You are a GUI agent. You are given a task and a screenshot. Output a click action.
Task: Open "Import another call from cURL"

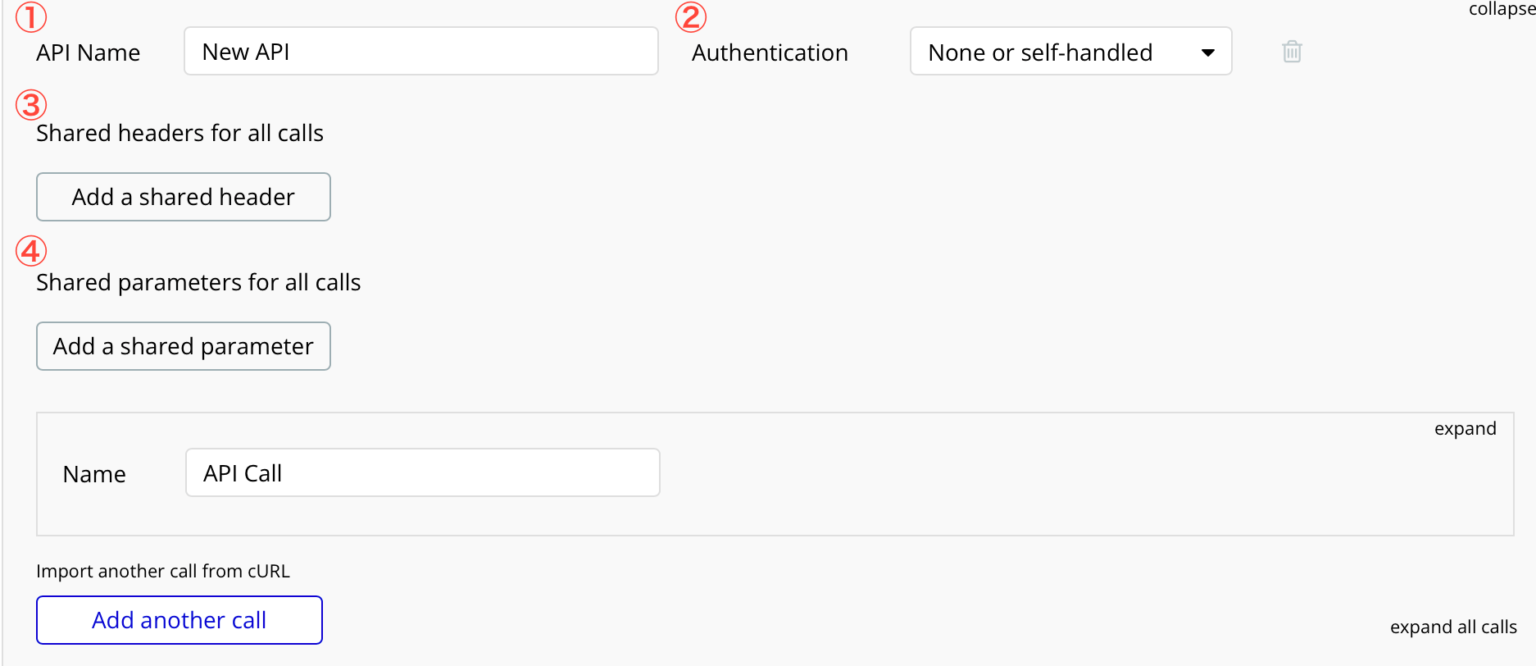(x=163, y=571)
